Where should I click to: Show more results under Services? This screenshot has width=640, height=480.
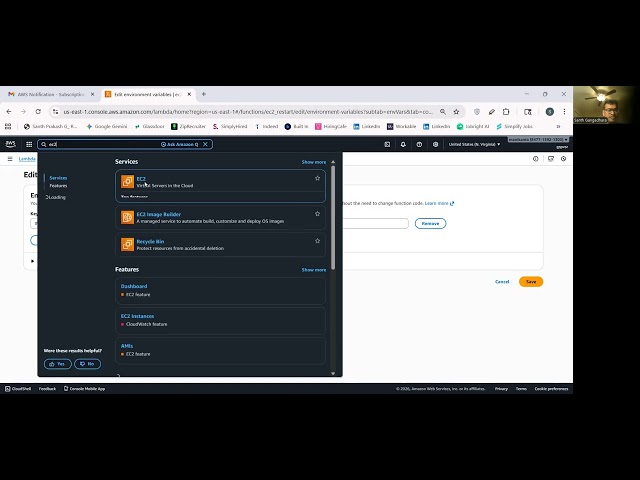pos(313,162)
